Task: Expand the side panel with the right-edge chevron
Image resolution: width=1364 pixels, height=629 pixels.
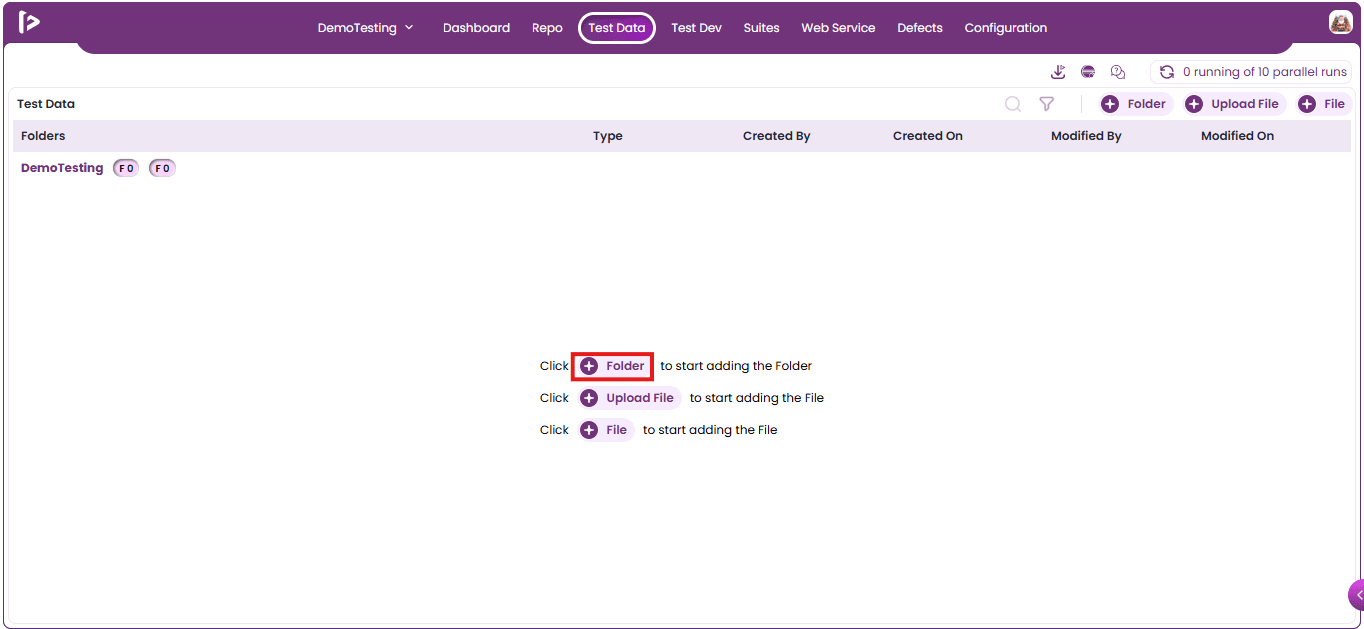Action: click(1357, 595)
